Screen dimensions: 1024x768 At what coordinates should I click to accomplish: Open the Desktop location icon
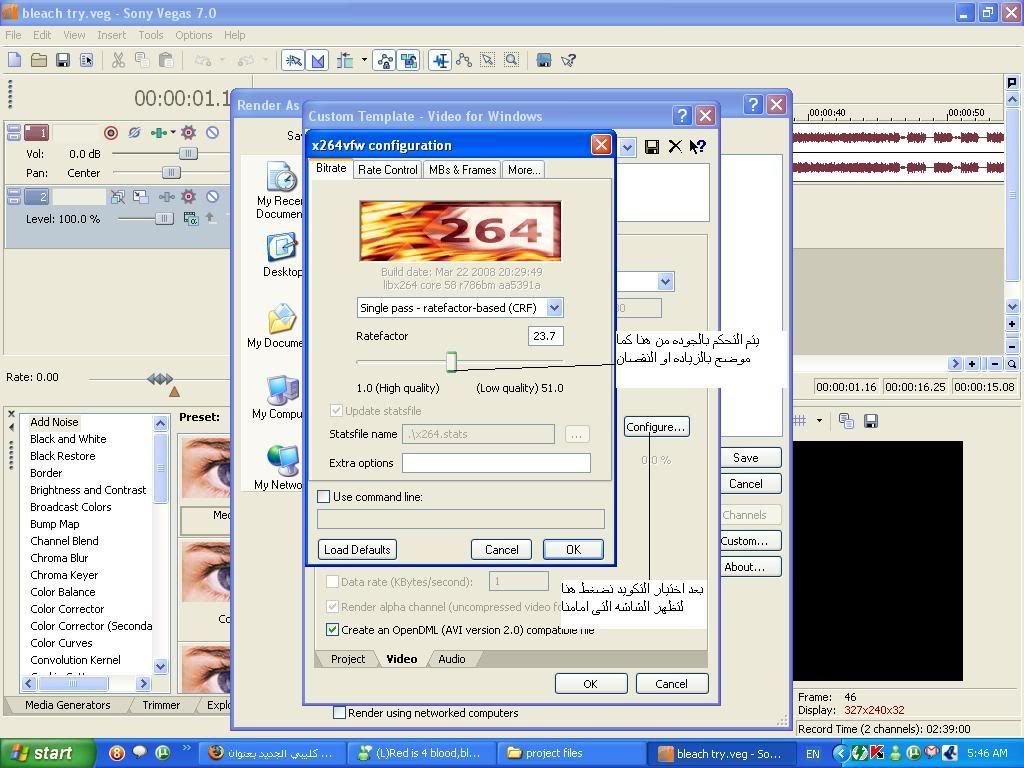click(282, 248)
